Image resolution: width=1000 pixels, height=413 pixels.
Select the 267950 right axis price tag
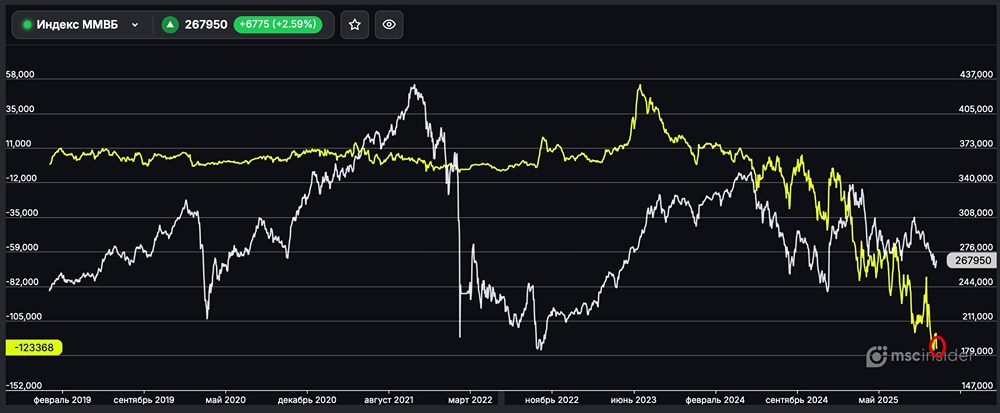pos(970,260)
